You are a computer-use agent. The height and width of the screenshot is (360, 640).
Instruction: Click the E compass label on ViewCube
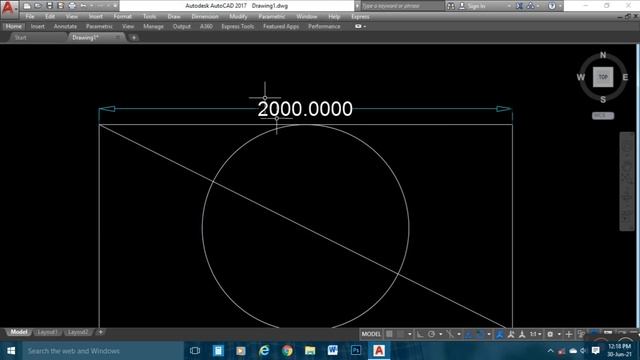point(625,77)
